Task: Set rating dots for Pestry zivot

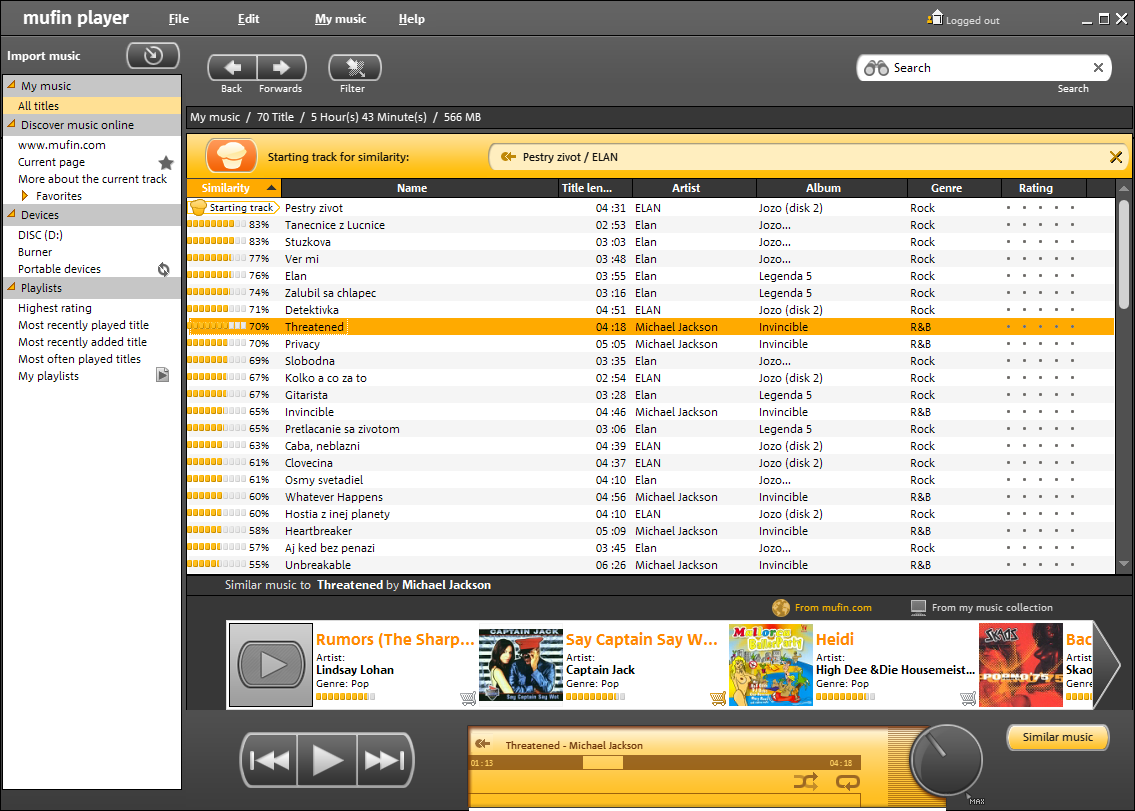Action: [1040, 208]
